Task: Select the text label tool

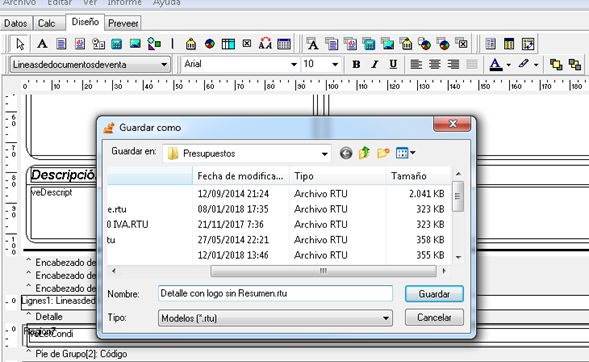Action: click(42, 44)
